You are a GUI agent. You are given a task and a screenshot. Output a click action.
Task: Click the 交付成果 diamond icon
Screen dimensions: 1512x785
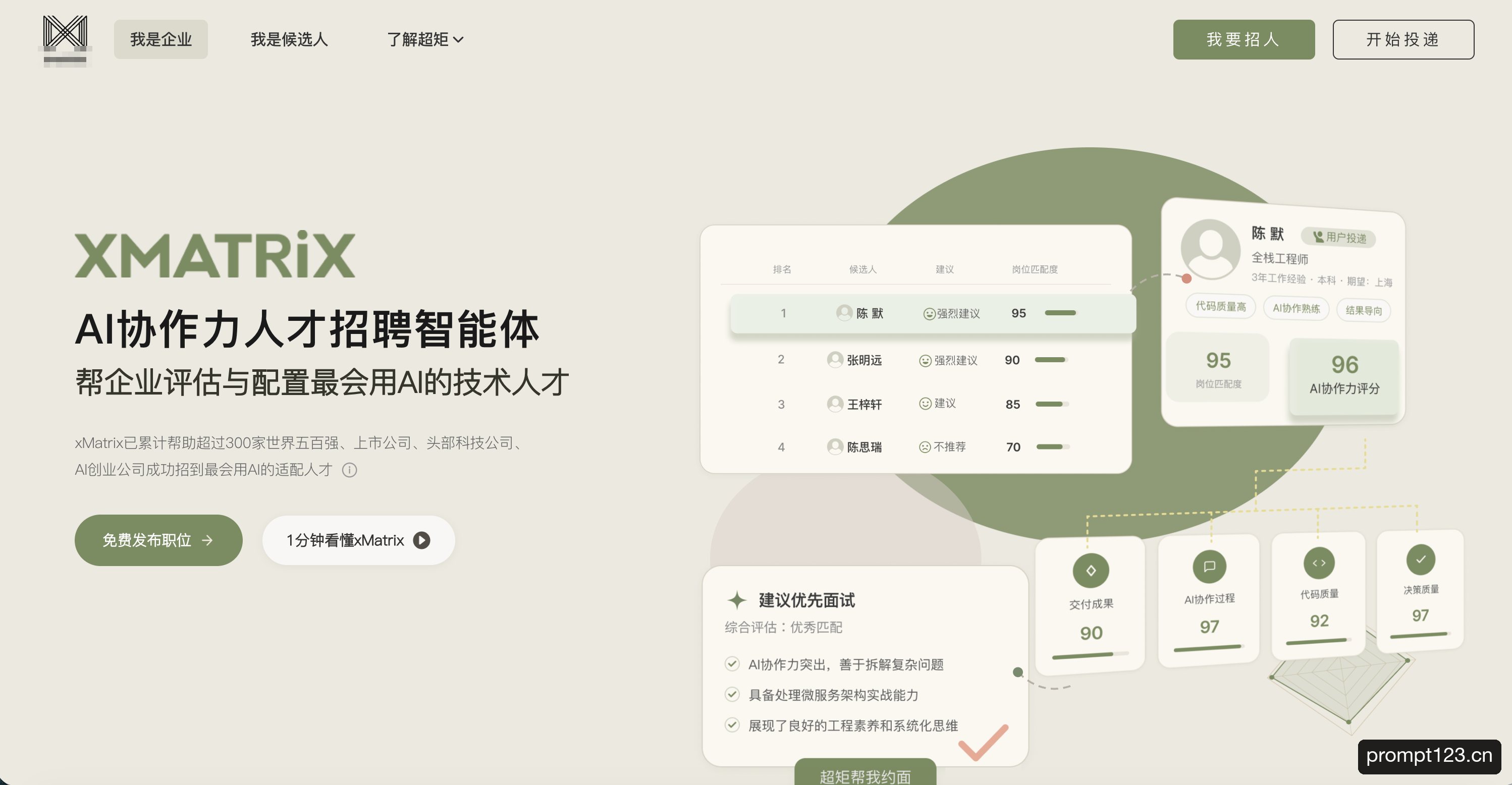coord(1091,570)
